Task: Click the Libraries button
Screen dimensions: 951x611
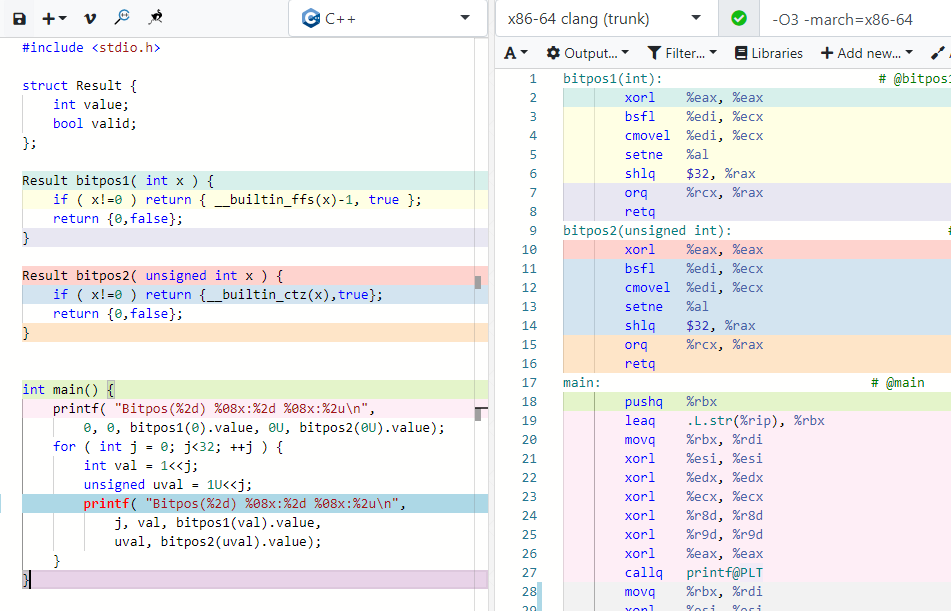Action: click(x=768, y=53)
